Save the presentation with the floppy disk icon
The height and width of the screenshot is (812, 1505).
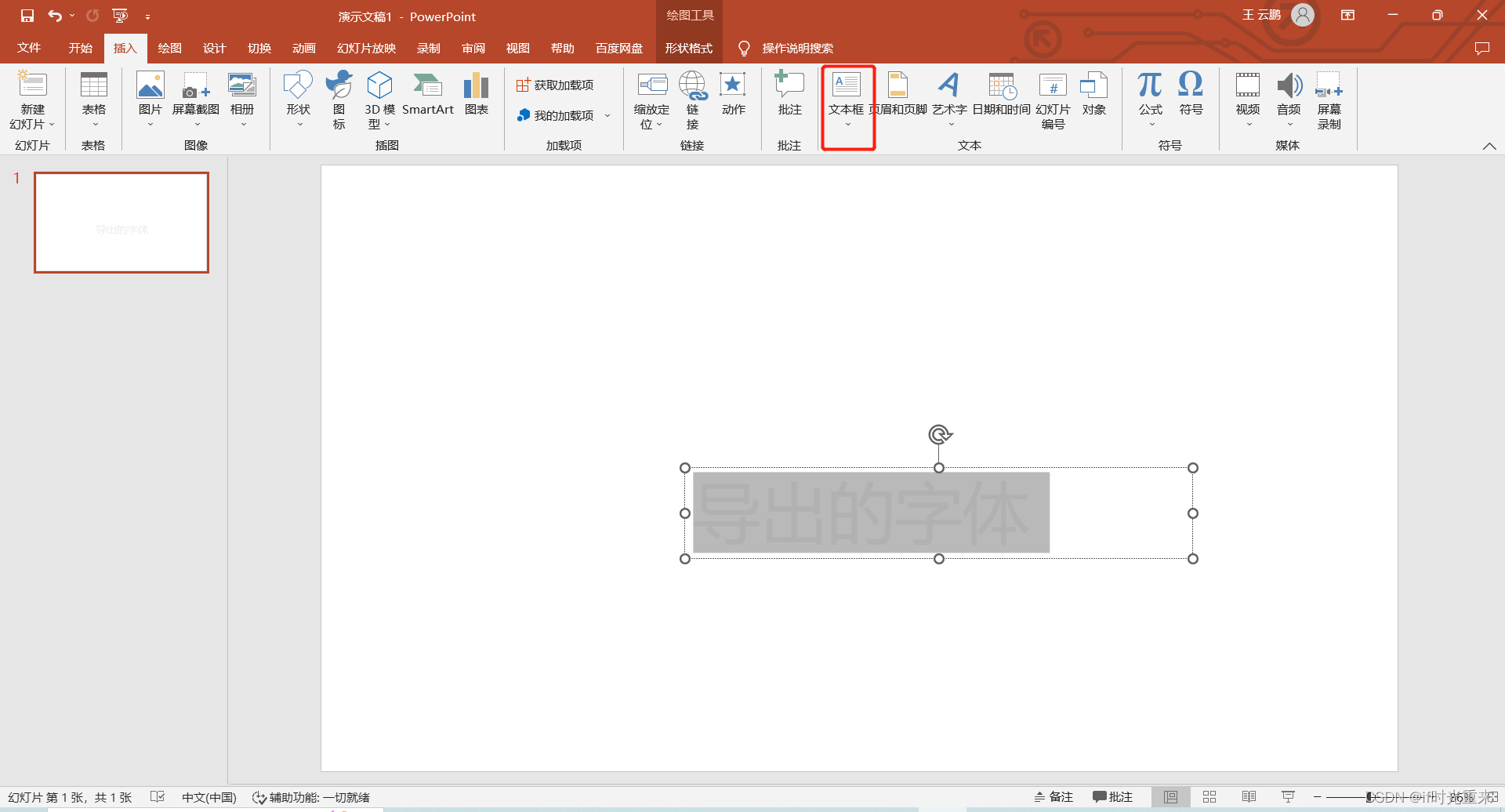(x=27, y=16)
